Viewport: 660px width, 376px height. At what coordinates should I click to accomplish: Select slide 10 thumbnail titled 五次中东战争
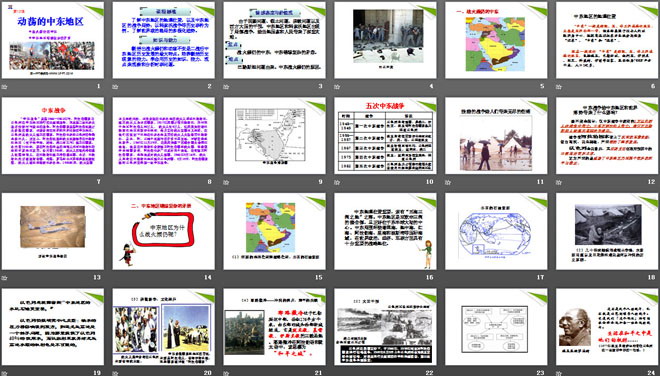click(385, 136)
